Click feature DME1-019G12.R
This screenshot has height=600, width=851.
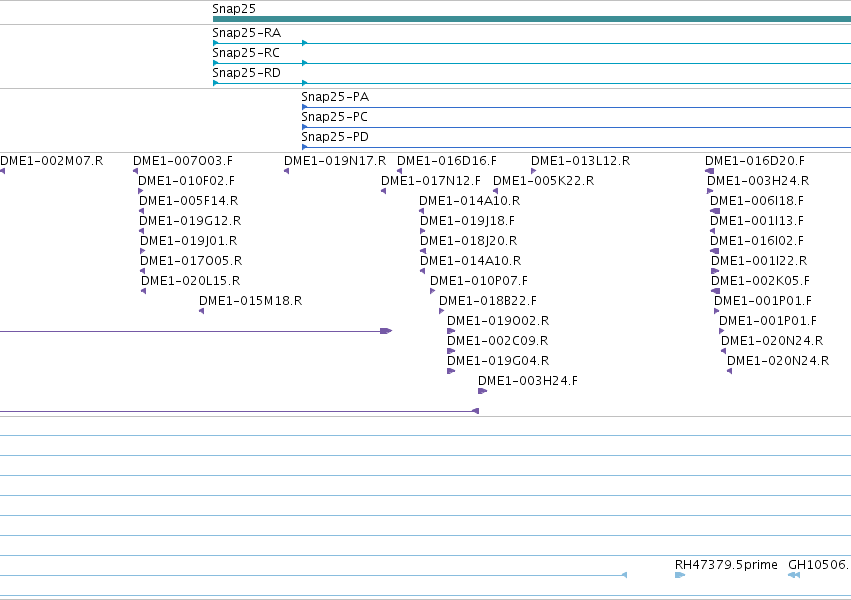tap(190, 221)
